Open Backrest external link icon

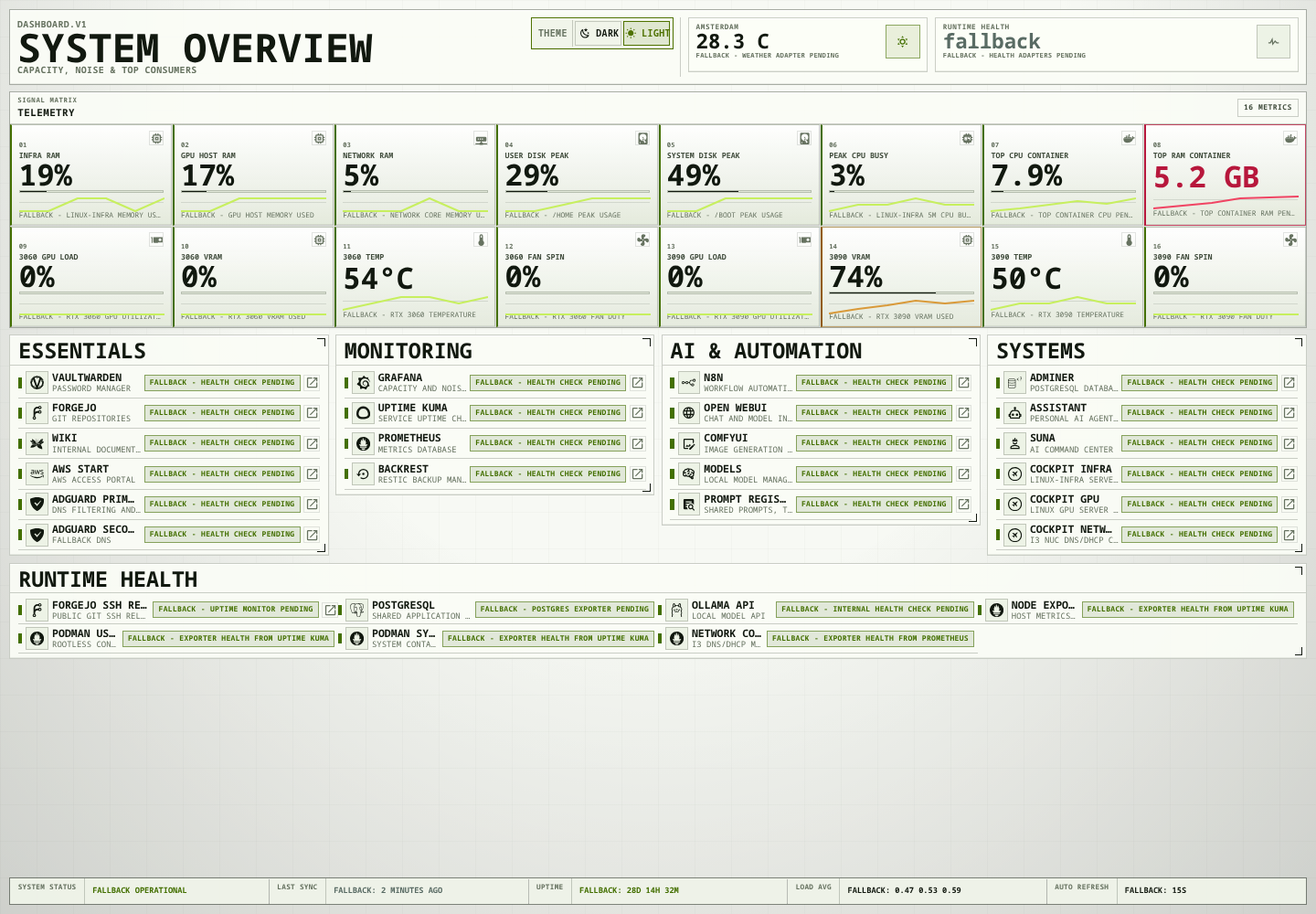[637, 473]
